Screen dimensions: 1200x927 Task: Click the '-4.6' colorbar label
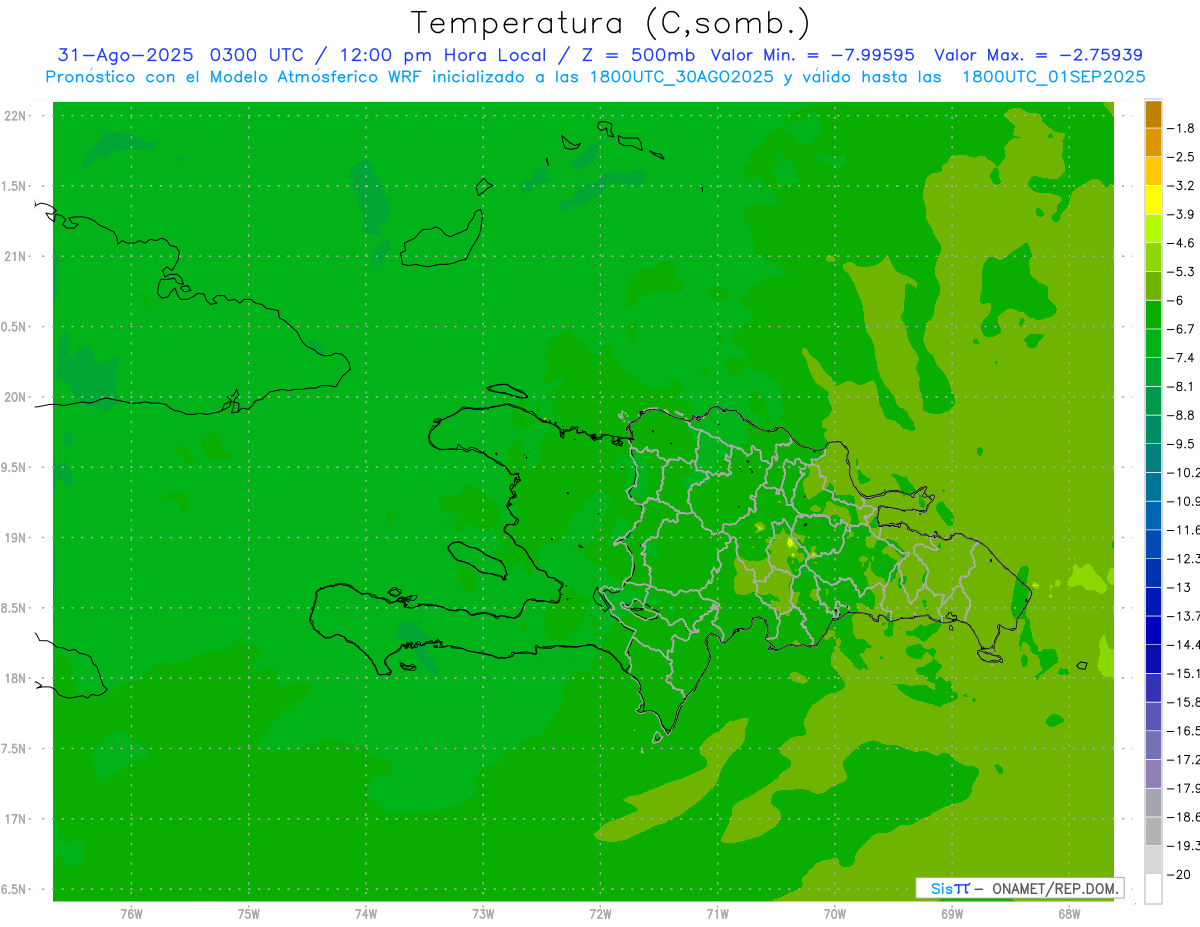(1181, 243)
